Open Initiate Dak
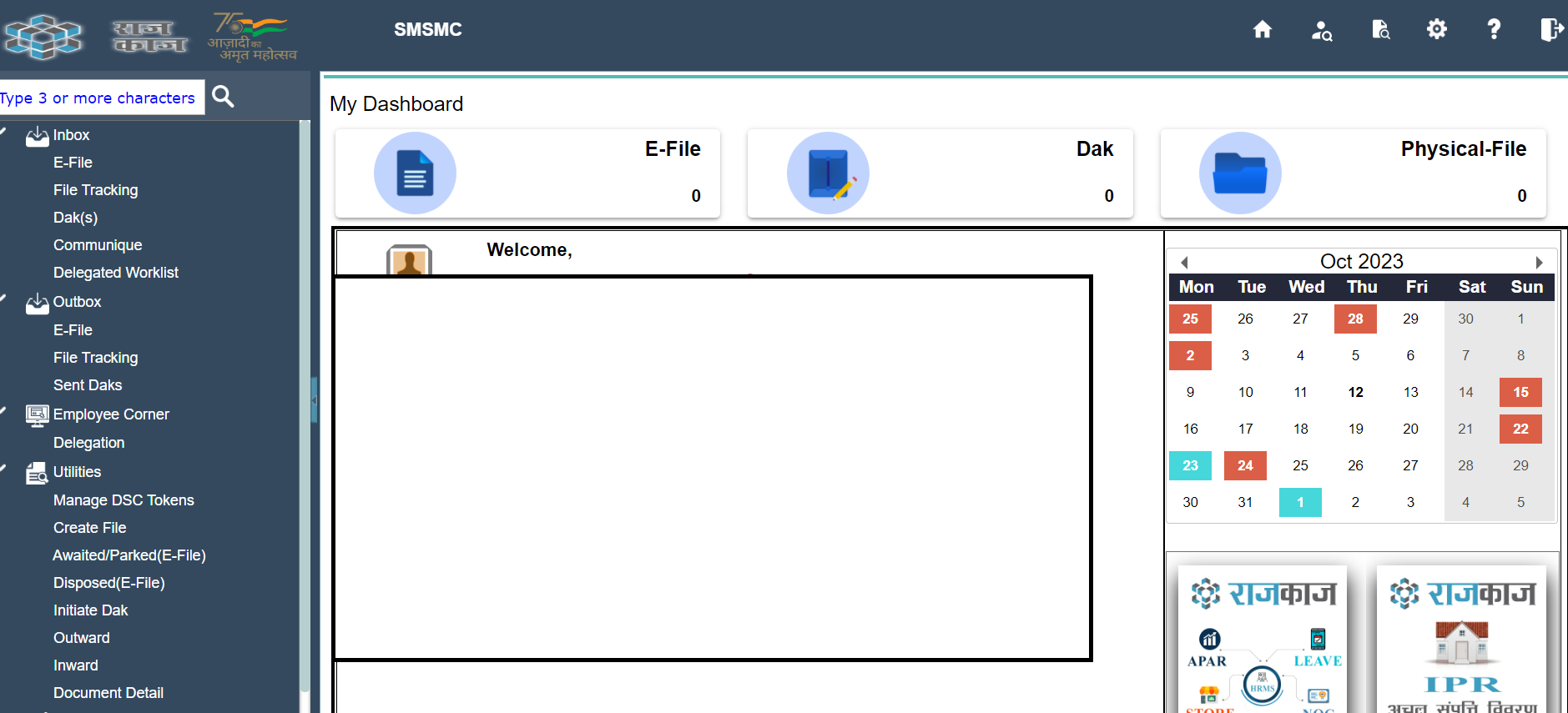Image resolution: width=1568 pixels, height=713 pixels. coord(90,610)
